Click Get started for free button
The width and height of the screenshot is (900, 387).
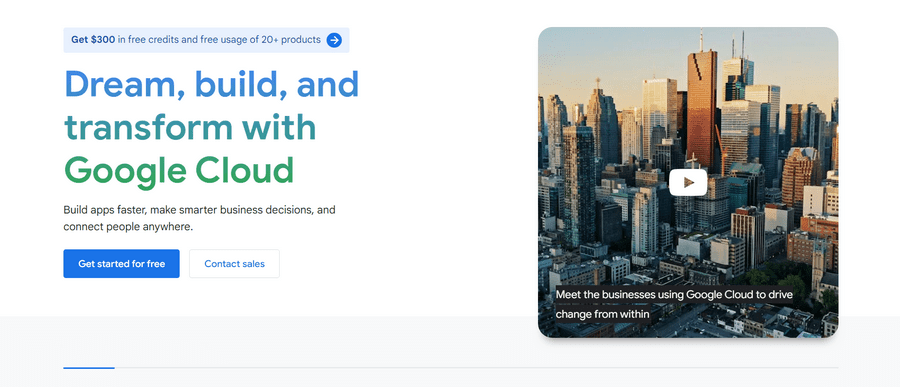(121, 264)
